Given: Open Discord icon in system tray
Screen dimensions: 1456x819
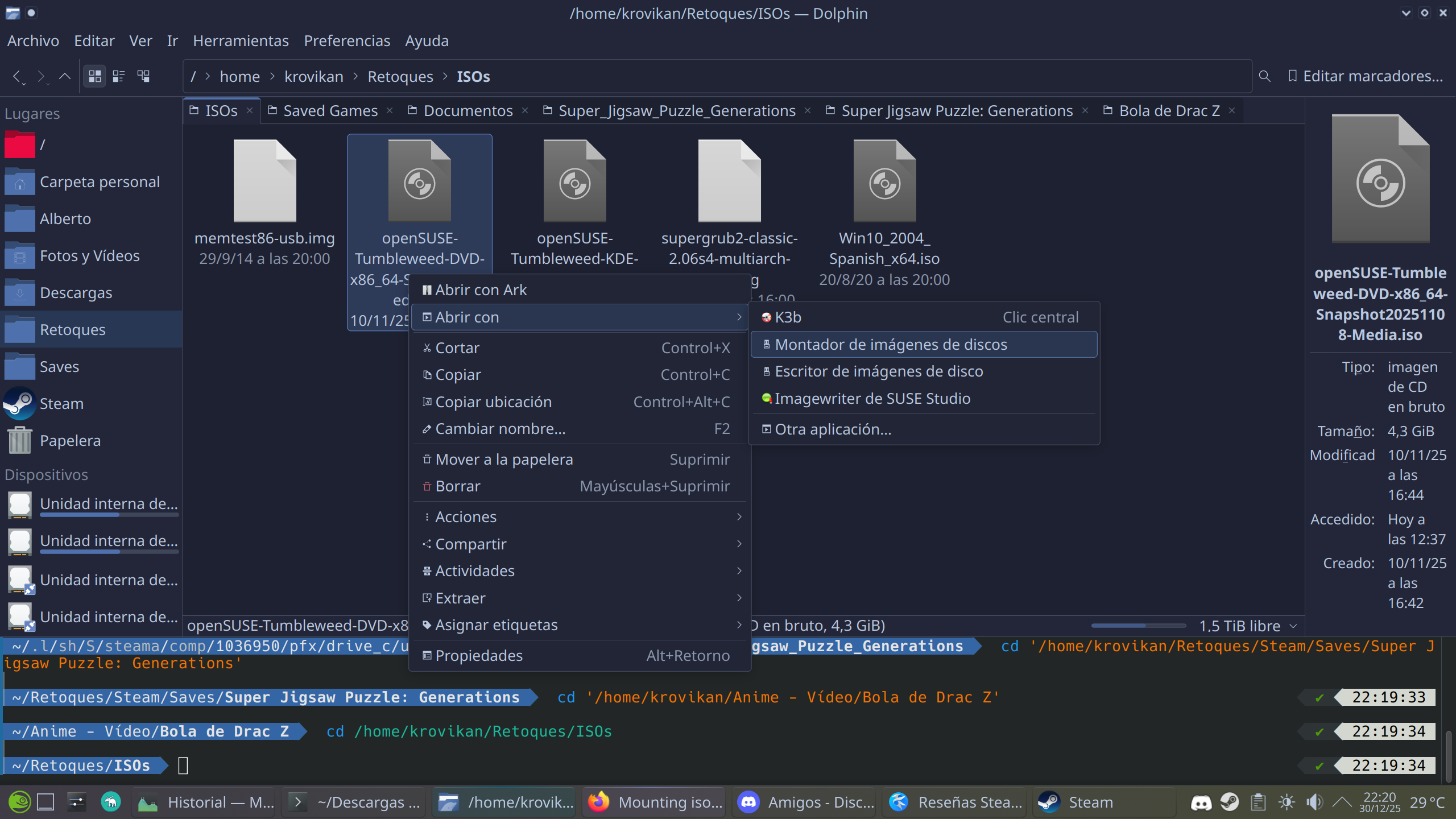Looking at the screenshot, I should (x=1201, y=803).
